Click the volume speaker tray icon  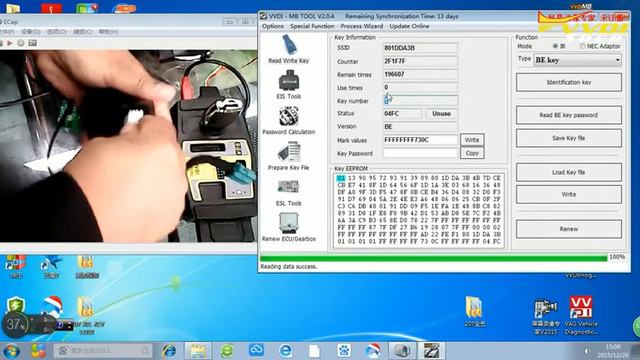[x=587, y=351]
